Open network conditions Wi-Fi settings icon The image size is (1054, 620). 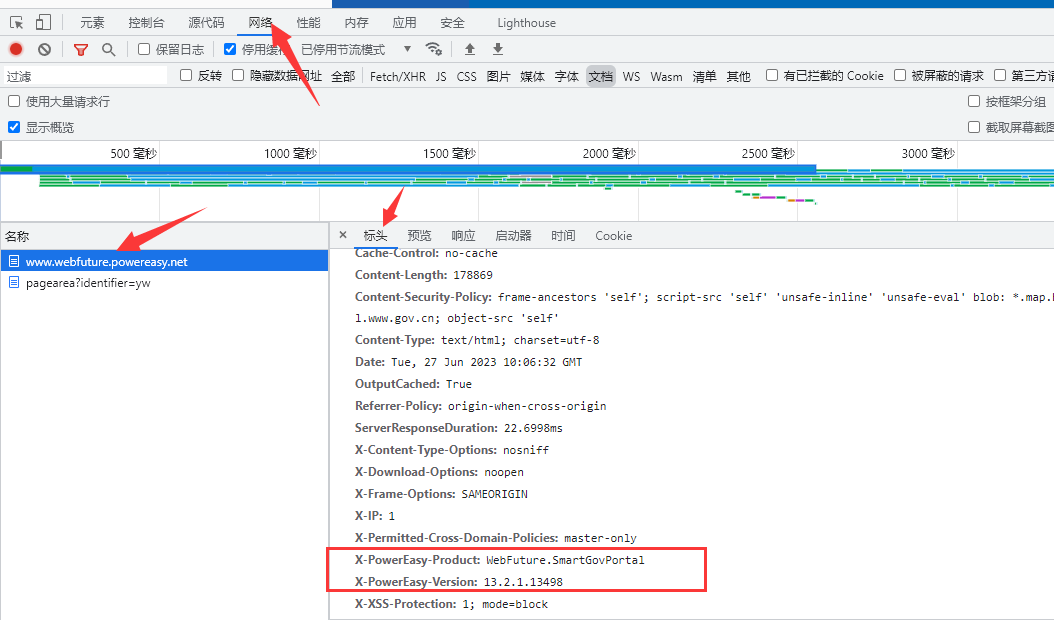click(433, 49)
